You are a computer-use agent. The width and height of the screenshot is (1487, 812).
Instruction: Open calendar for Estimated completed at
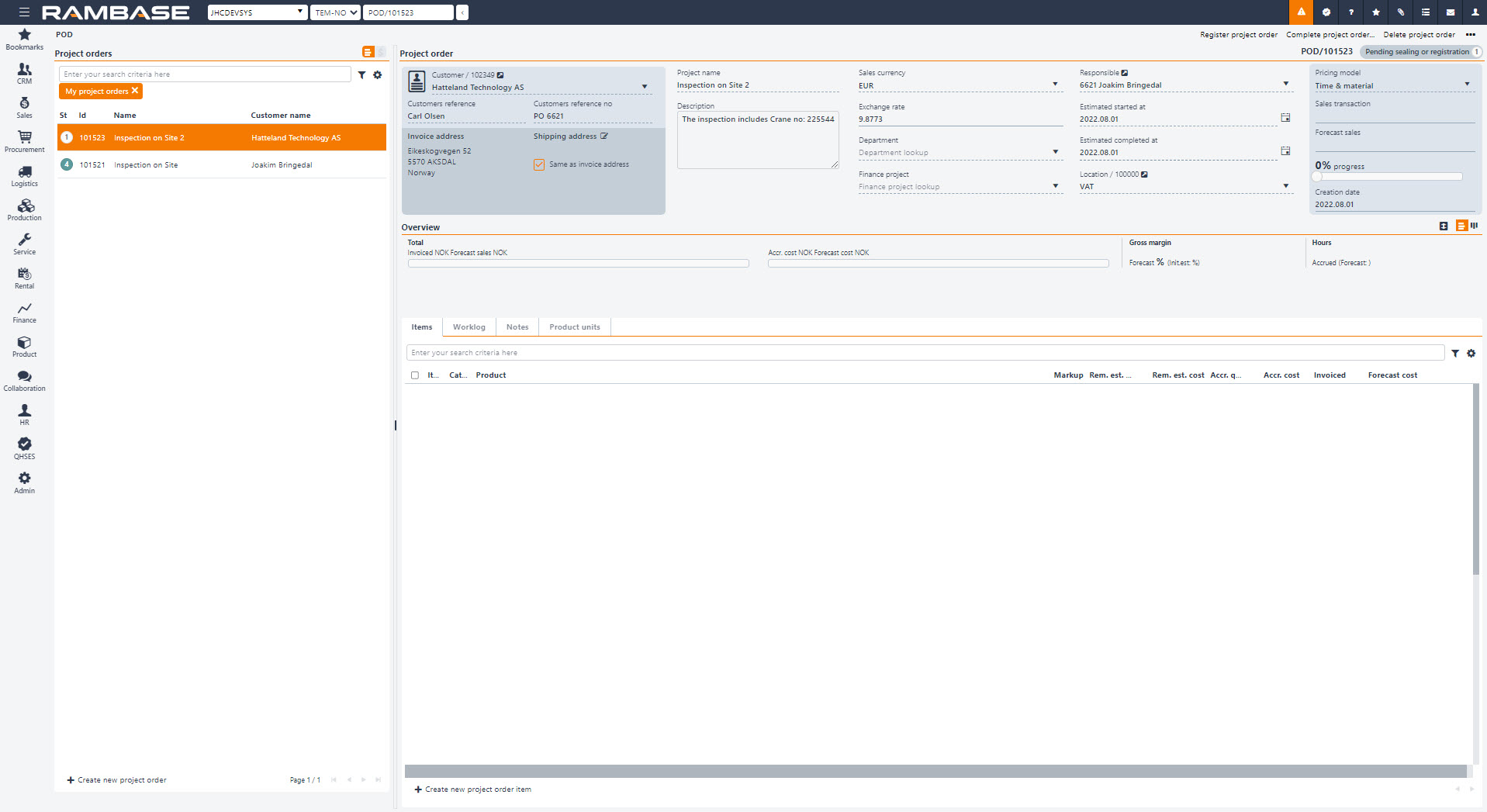[1285, 151]
